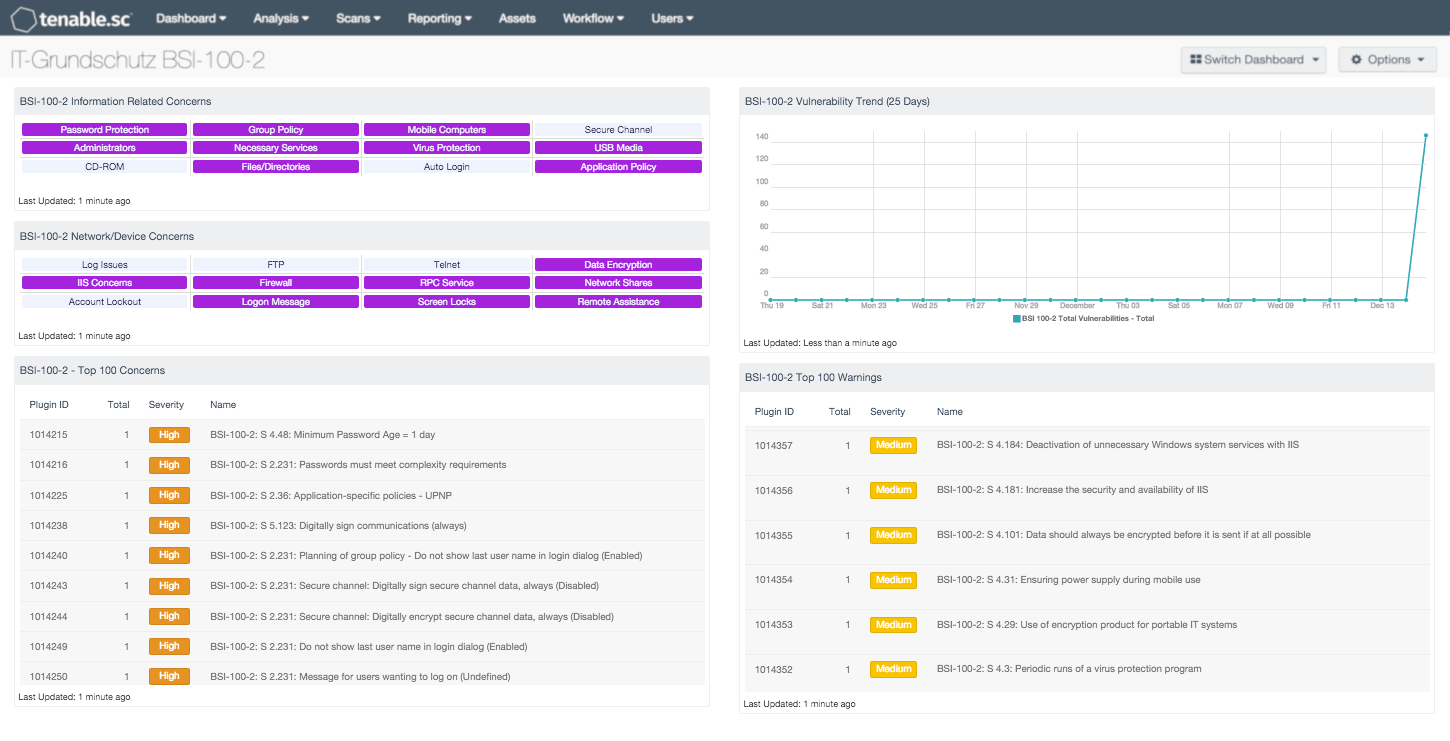The width and height of the screenshot is (1450, 741).
Task: Click the peak data point on the trend line
Action: point(1425,136)
